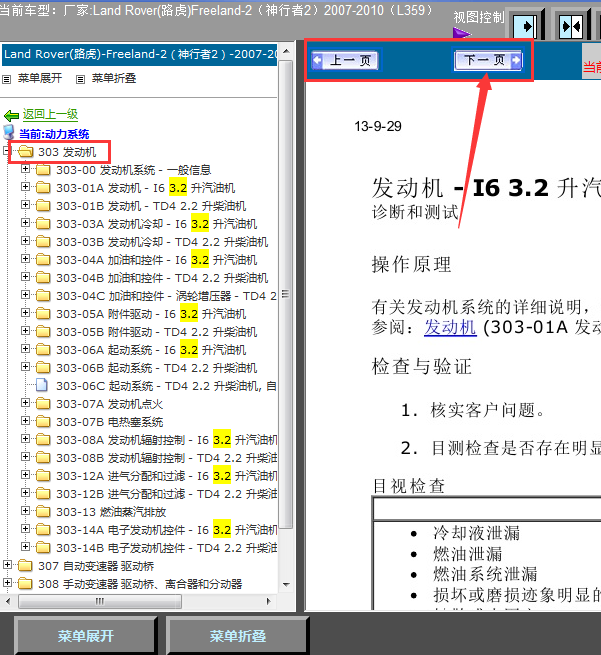Expand the 308 手动变速器 node
This screenshot has width=601, height=655.
tap(7, 582)
